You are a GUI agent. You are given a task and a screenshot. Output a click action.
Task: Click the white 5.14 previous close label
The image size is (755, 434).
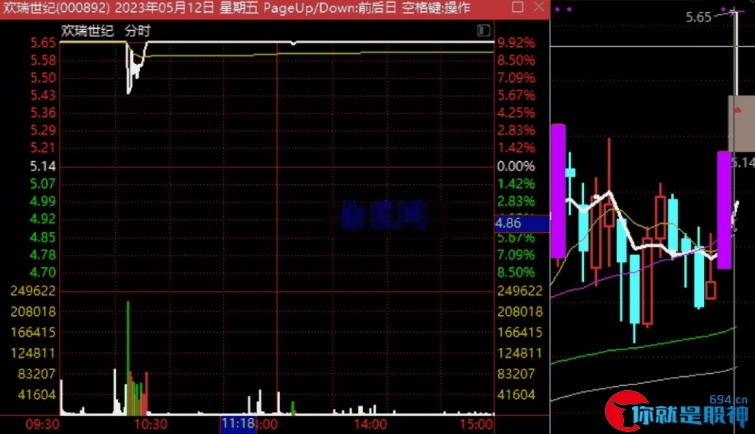tap(43, 166)
